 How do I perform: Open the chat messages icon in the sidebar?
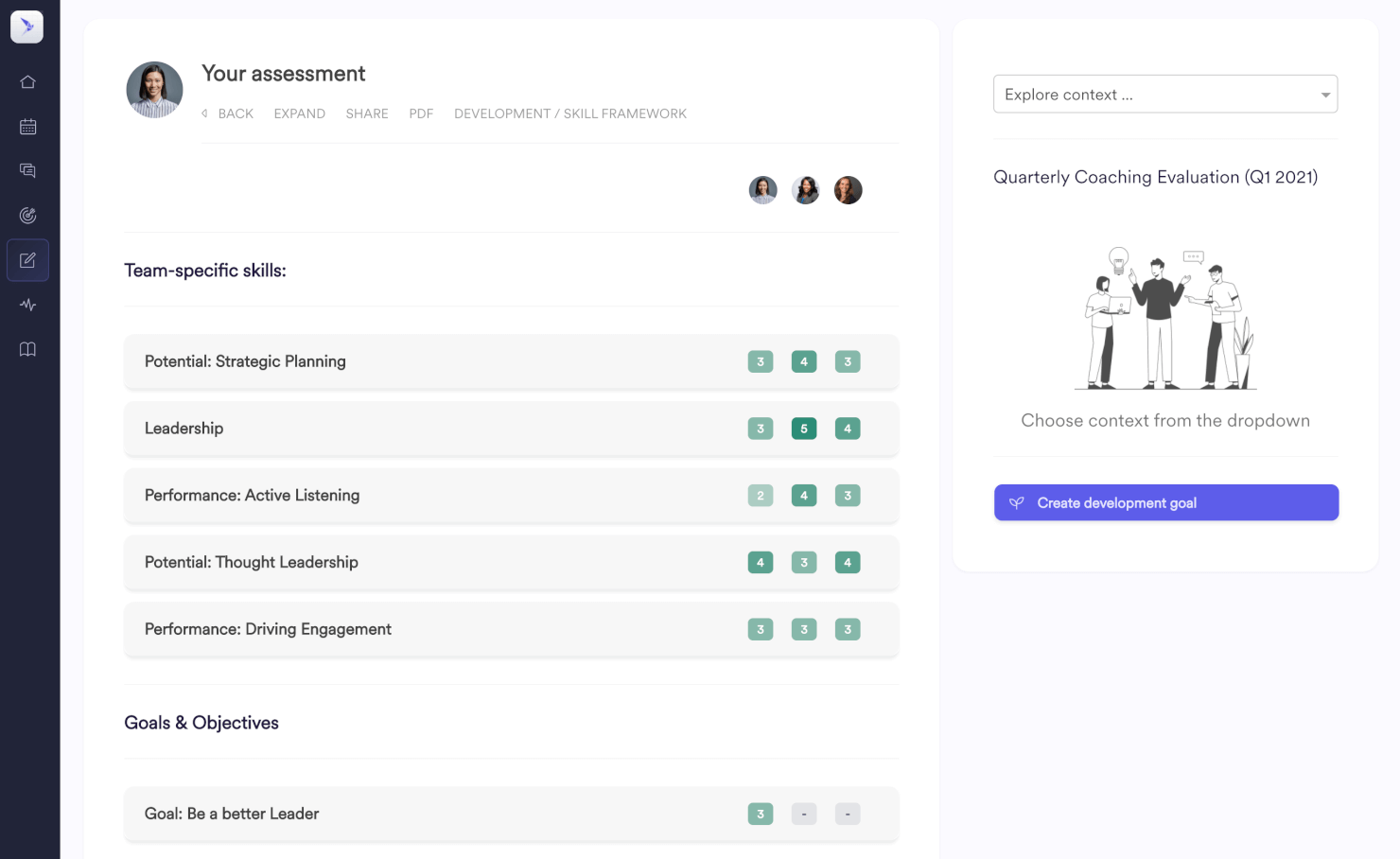27,171
